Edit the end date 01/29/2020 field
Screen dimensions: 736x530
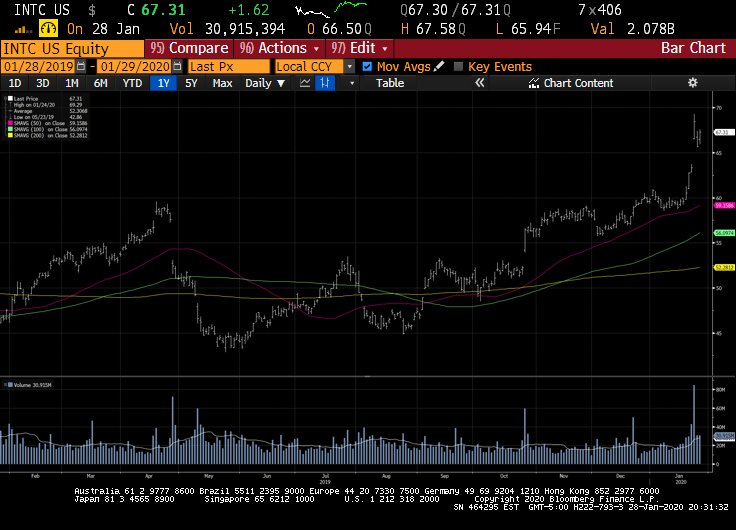(135, 66)
